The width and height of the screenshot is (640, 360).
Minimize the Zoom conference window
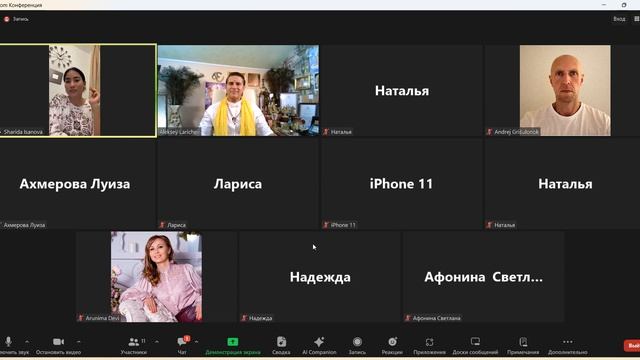click(604, 5)
